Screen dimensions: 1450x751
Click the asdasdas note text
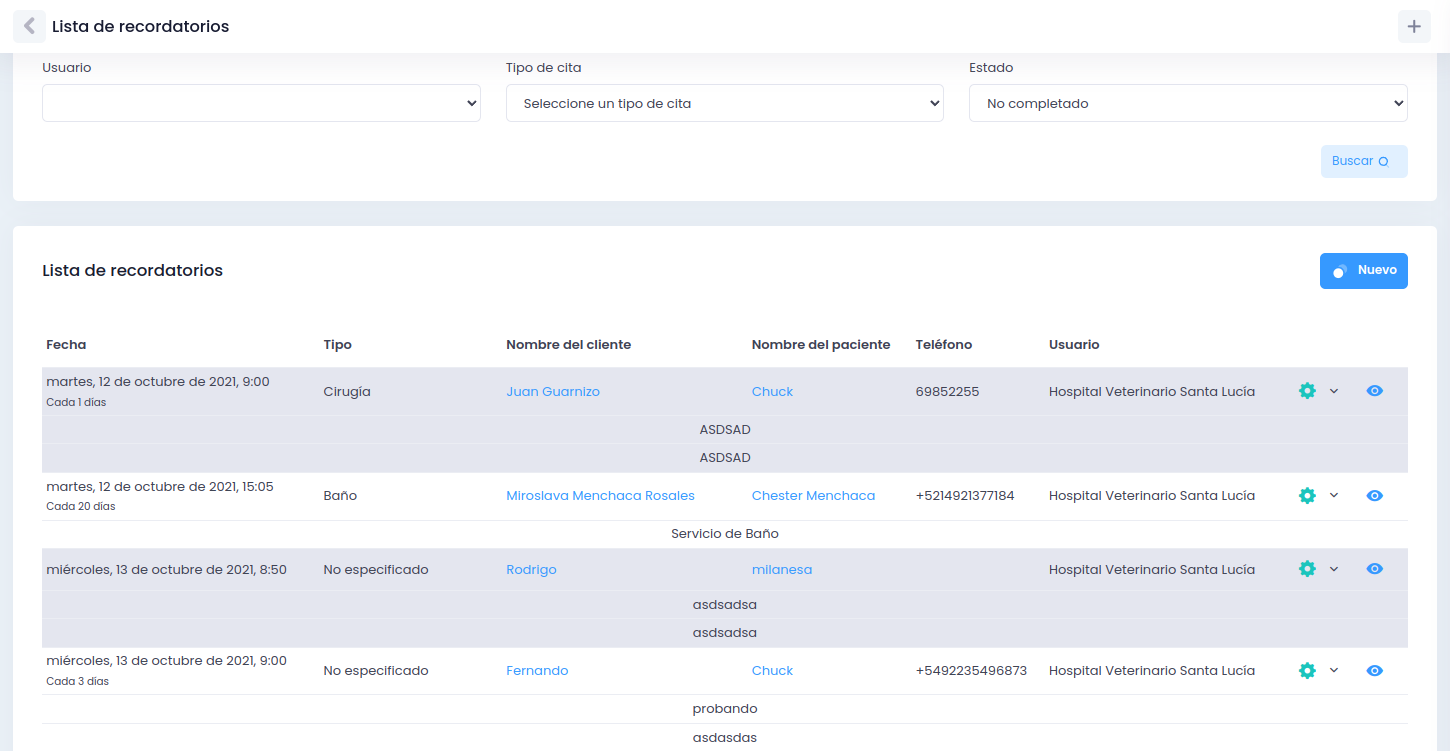[x=725, y=738]
